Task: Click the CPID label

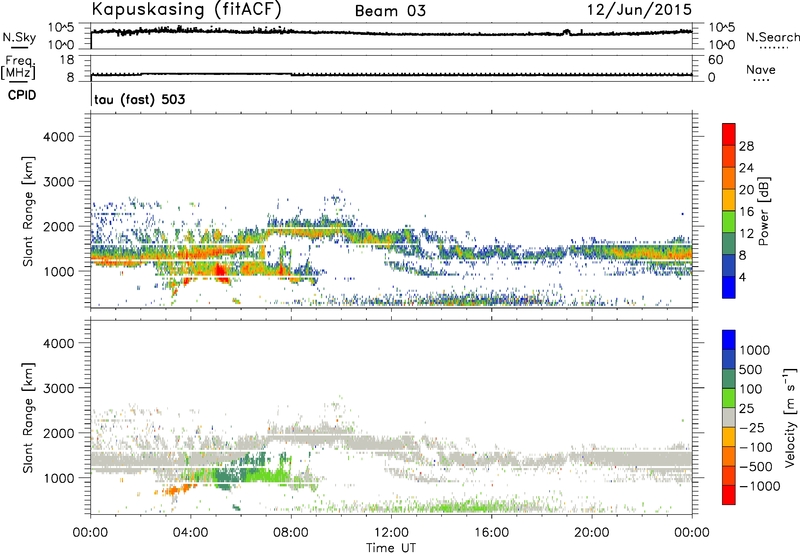Action: [22, 95]
